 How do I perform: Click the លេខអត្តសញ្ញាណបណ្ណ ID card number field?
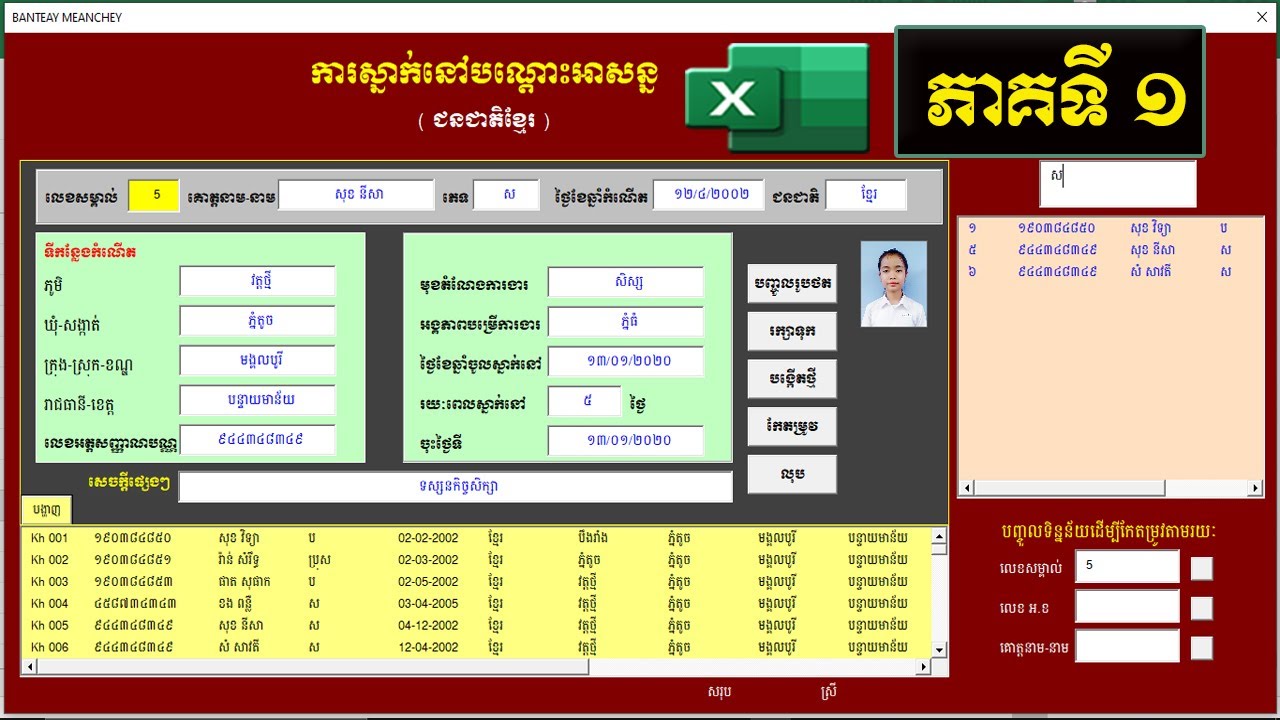pos(258,440)
